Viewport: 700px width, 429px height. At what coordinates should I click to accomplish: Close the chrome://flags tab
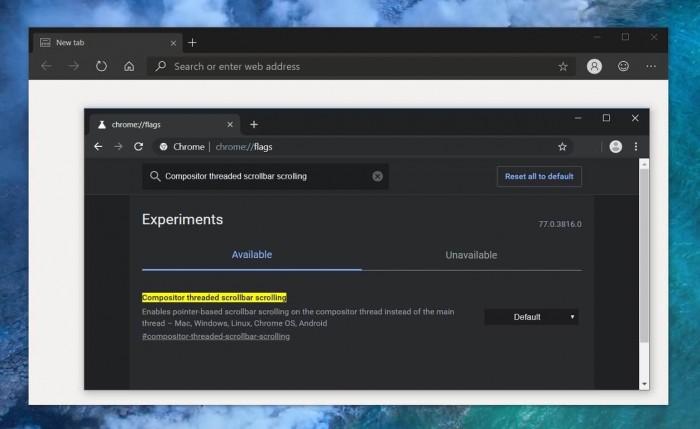(230, 124)
